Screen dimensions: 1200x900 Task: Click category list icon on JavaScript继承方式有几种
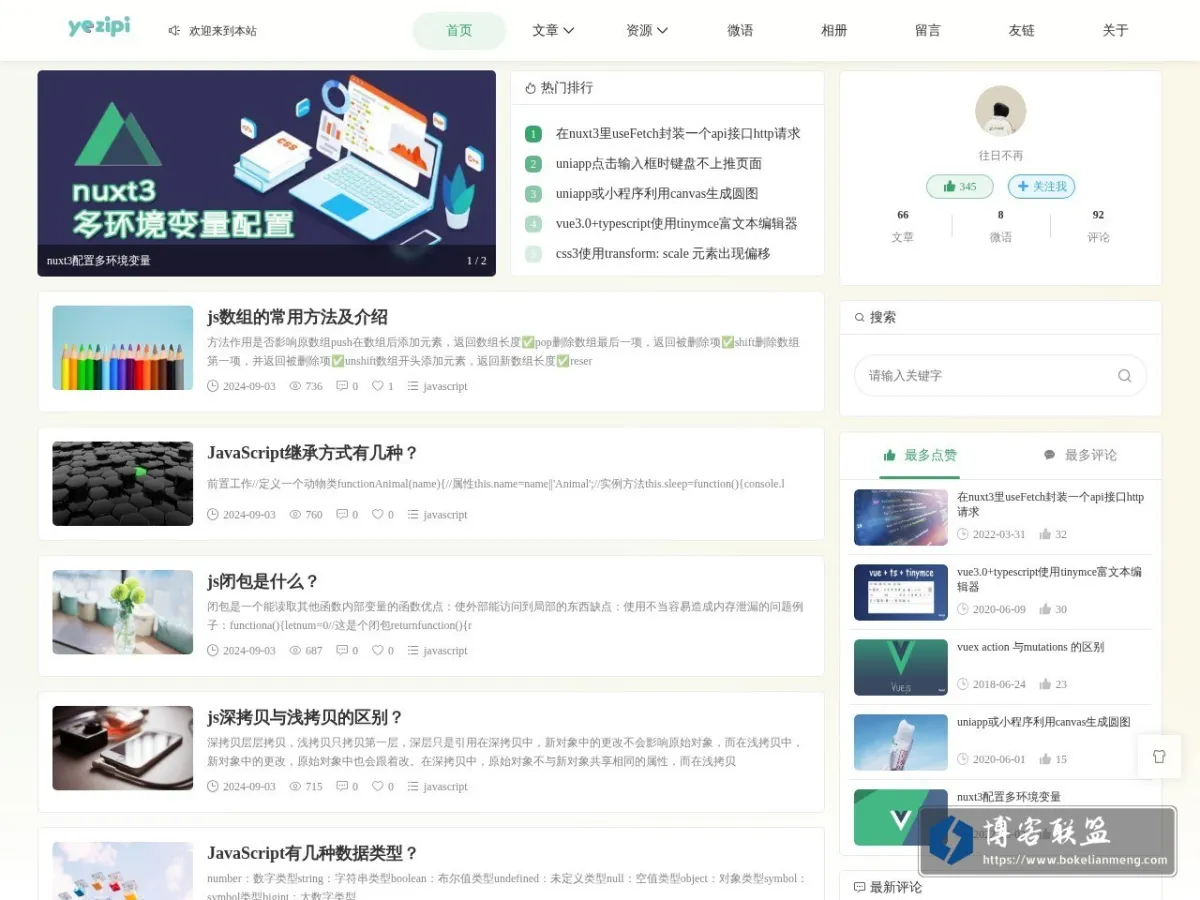pyautogui.click(x=413, y=515)
